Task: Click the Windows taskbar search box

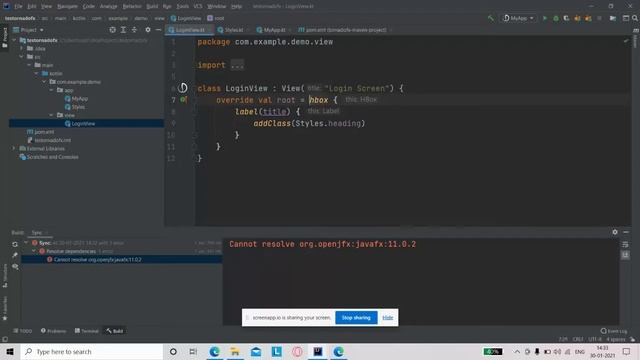Action: point(92,351)
